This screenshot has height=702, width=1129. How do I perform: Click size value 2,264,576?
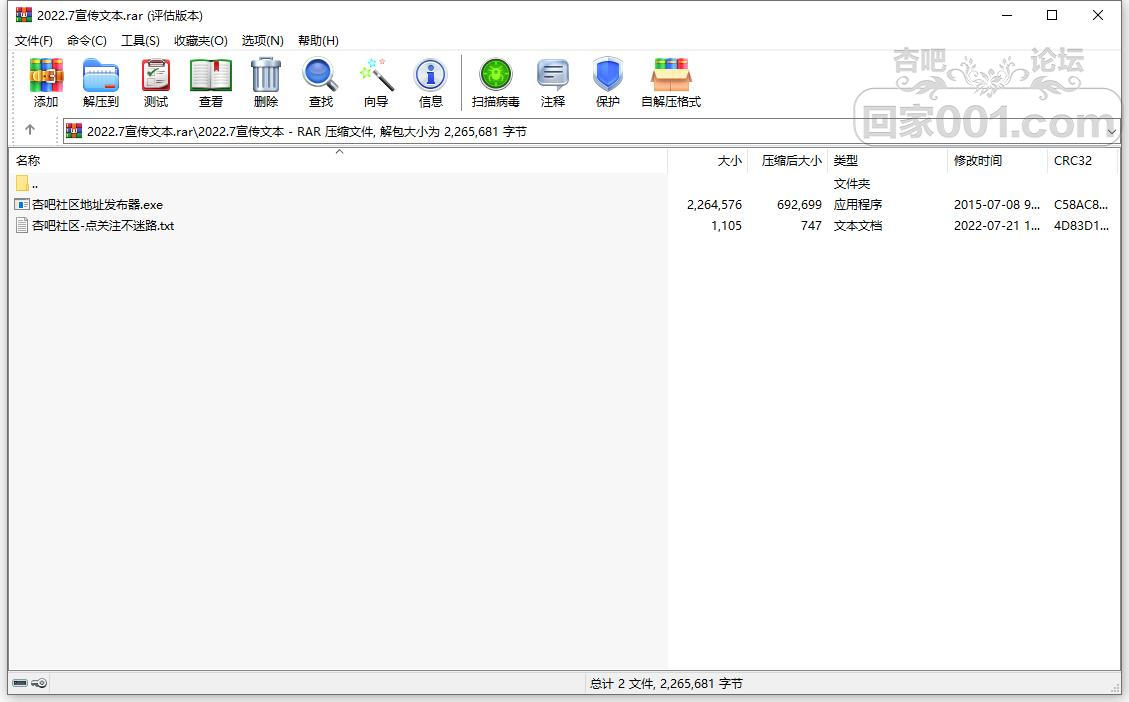[714, 204]
